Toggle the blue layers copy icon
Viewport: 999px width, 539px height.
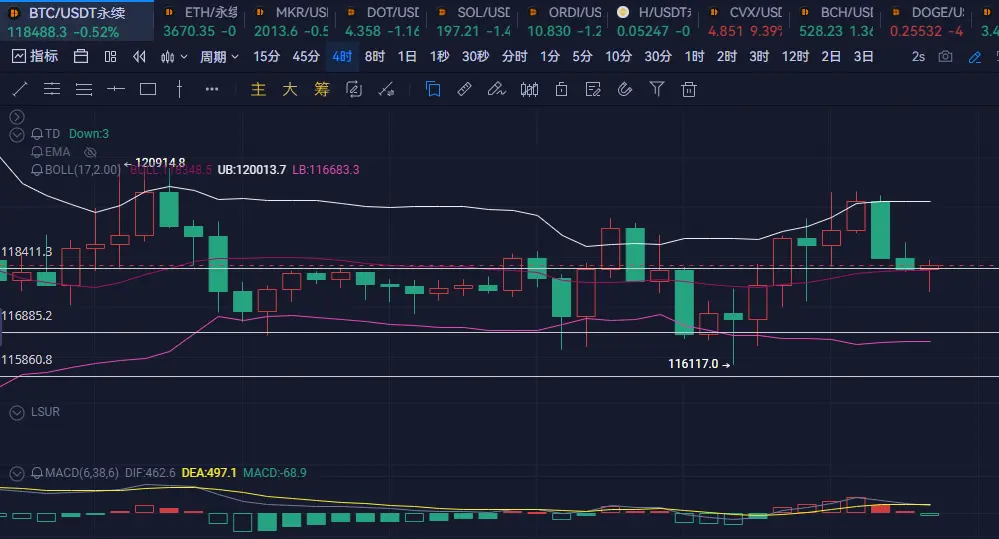[x=433, y=89]
